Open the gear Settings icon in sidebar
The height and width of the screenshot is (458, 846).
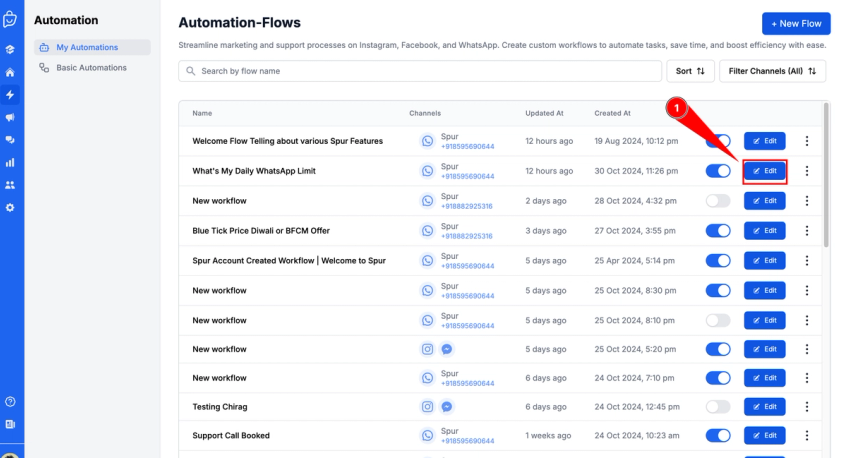(10, 208)
